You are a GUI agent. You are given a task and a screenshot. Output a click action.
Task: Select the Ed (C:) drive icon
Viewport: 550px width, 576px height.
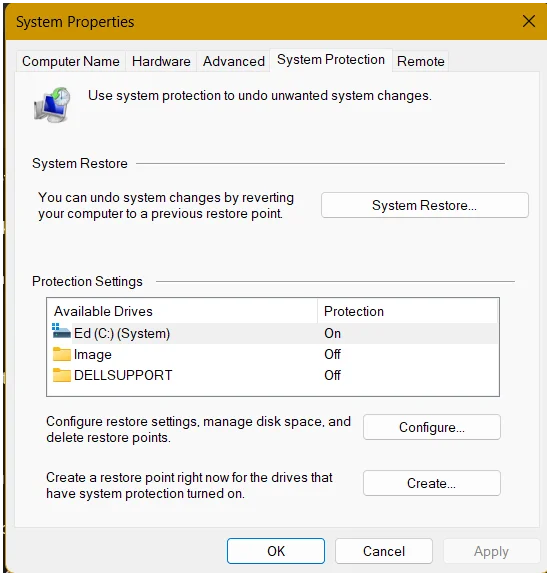(61, 331)
